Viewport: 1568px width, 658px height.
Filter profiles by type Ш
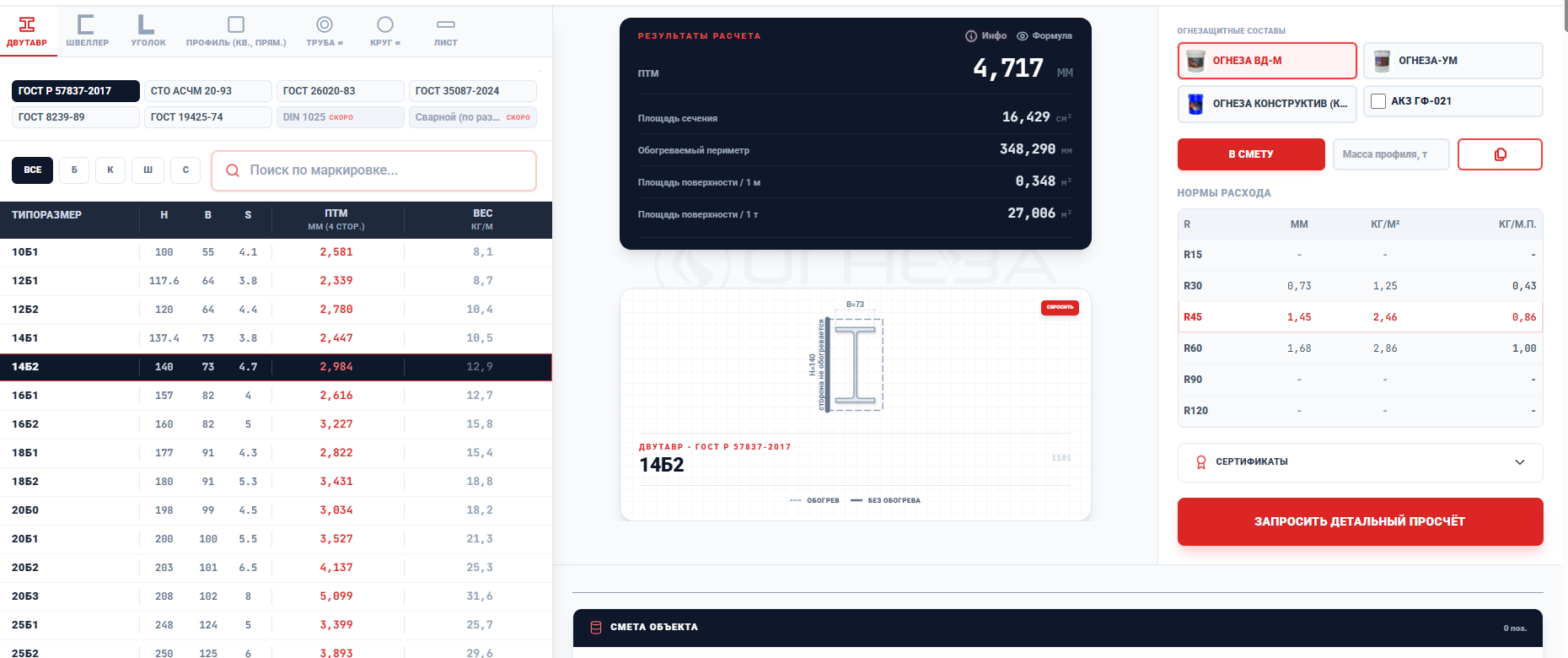tap(148, 170)
